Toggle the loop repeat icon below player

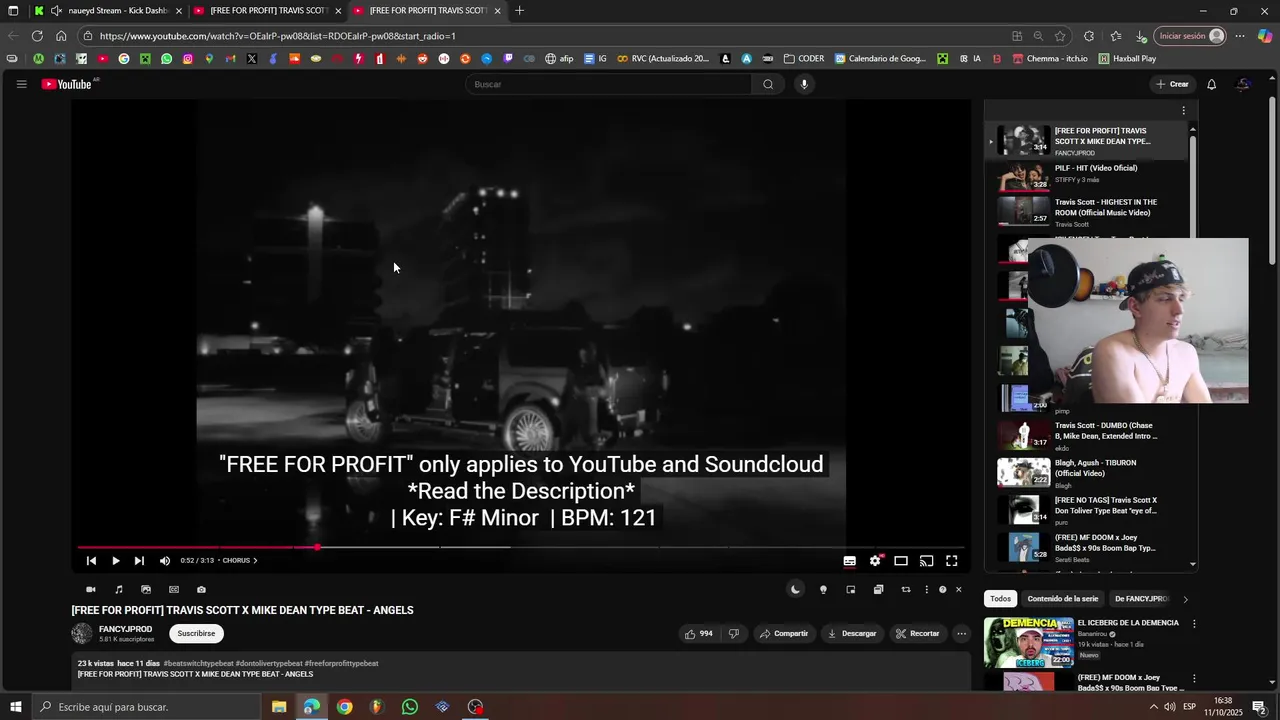click(x=906, y=590)
